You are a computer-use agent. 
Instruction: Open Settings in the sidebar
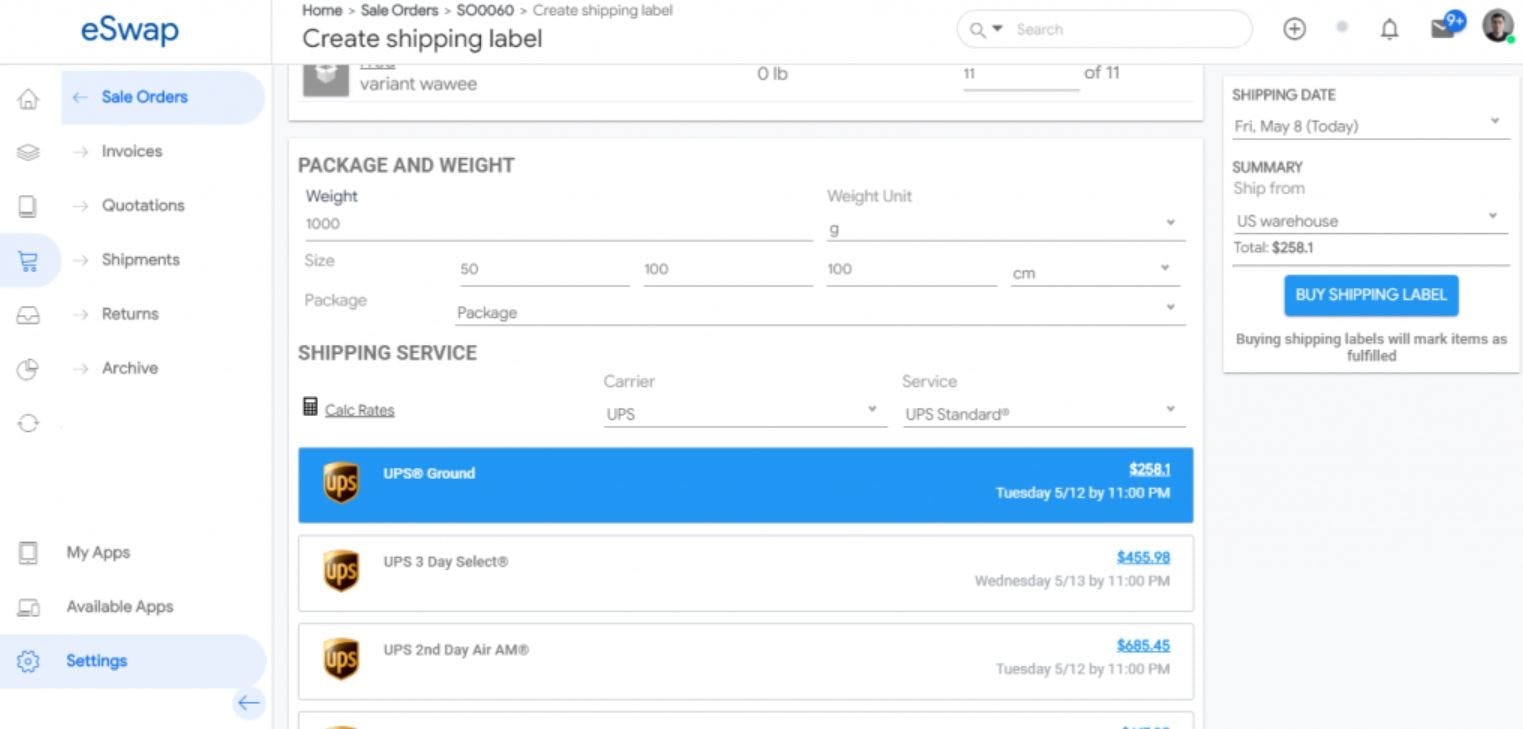[x=96, y=661]
